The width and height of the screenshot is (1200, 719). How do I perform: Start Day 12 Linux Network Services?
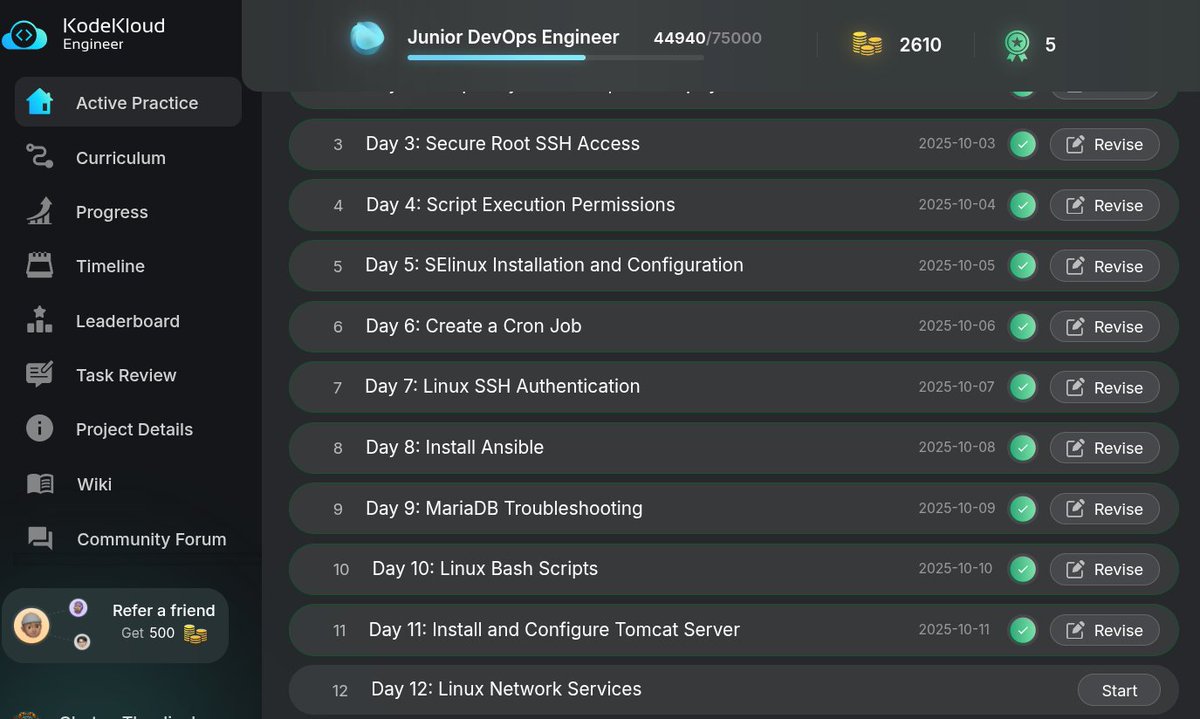pos(1119,690)
